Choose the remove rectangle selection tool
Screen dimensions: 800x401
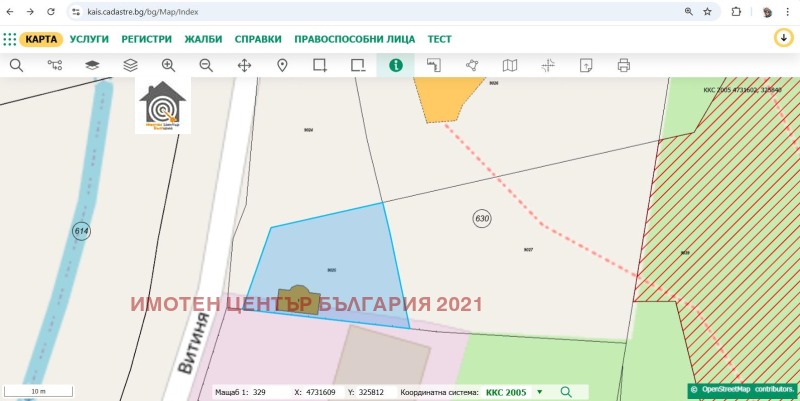click(358, 65)
